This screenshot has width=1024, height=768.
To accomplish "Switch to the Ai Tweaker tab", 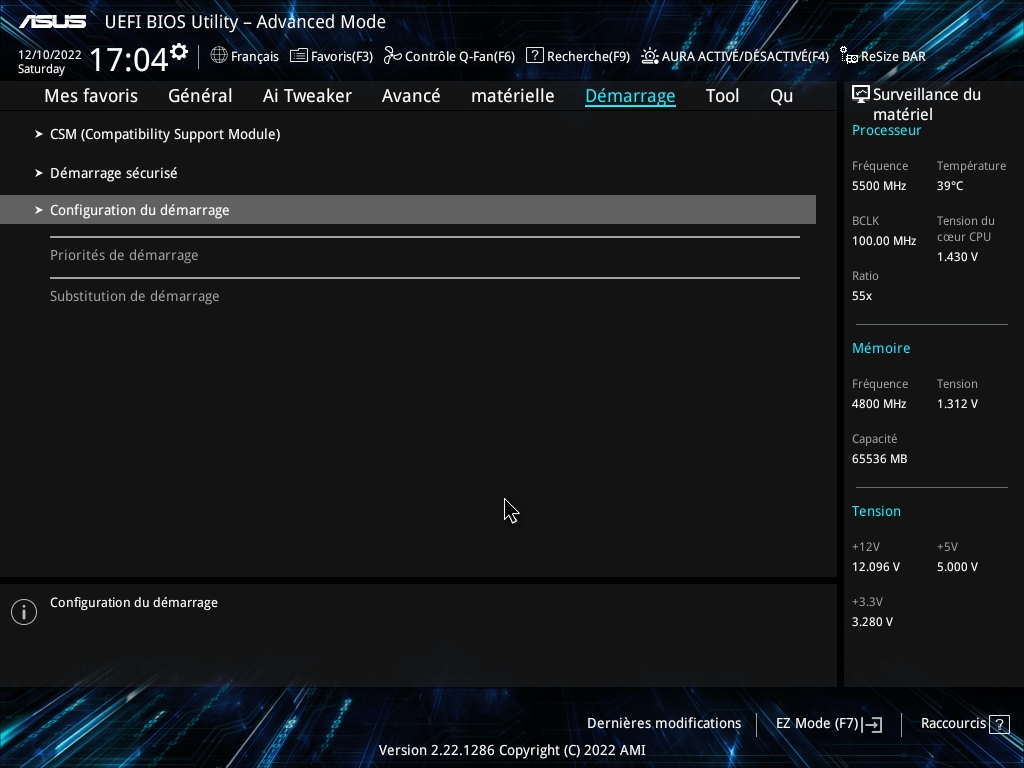I will 307,96.
